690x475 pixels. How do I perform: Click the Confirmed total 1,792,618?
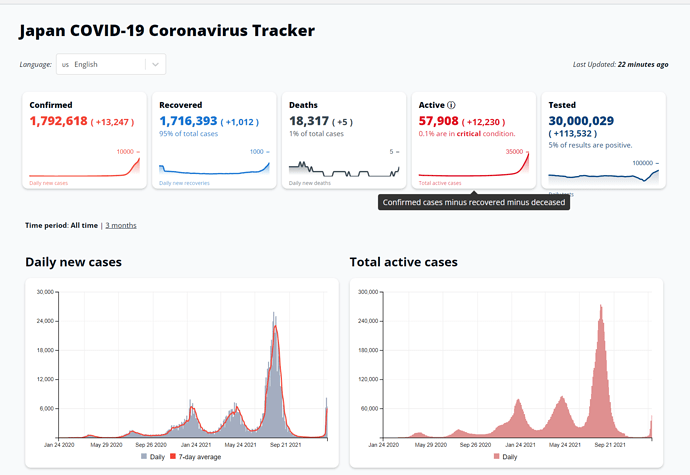point(58,120)
